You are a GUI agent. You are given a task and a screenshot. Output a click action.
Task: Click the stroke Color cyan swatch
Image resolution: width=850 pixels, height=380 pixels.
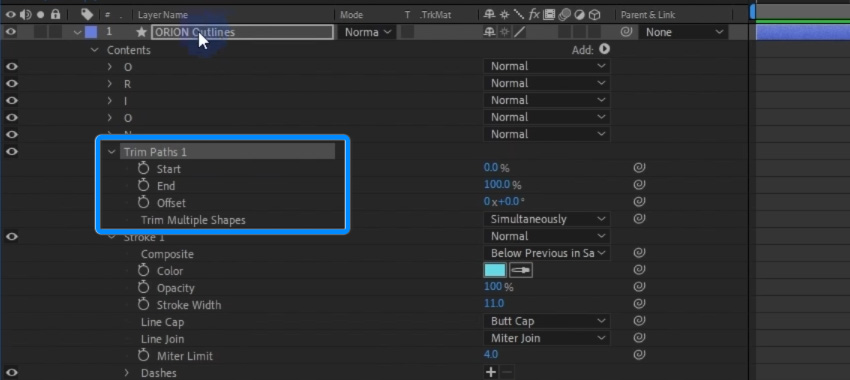pyautogui.click(x=495, y=270)
